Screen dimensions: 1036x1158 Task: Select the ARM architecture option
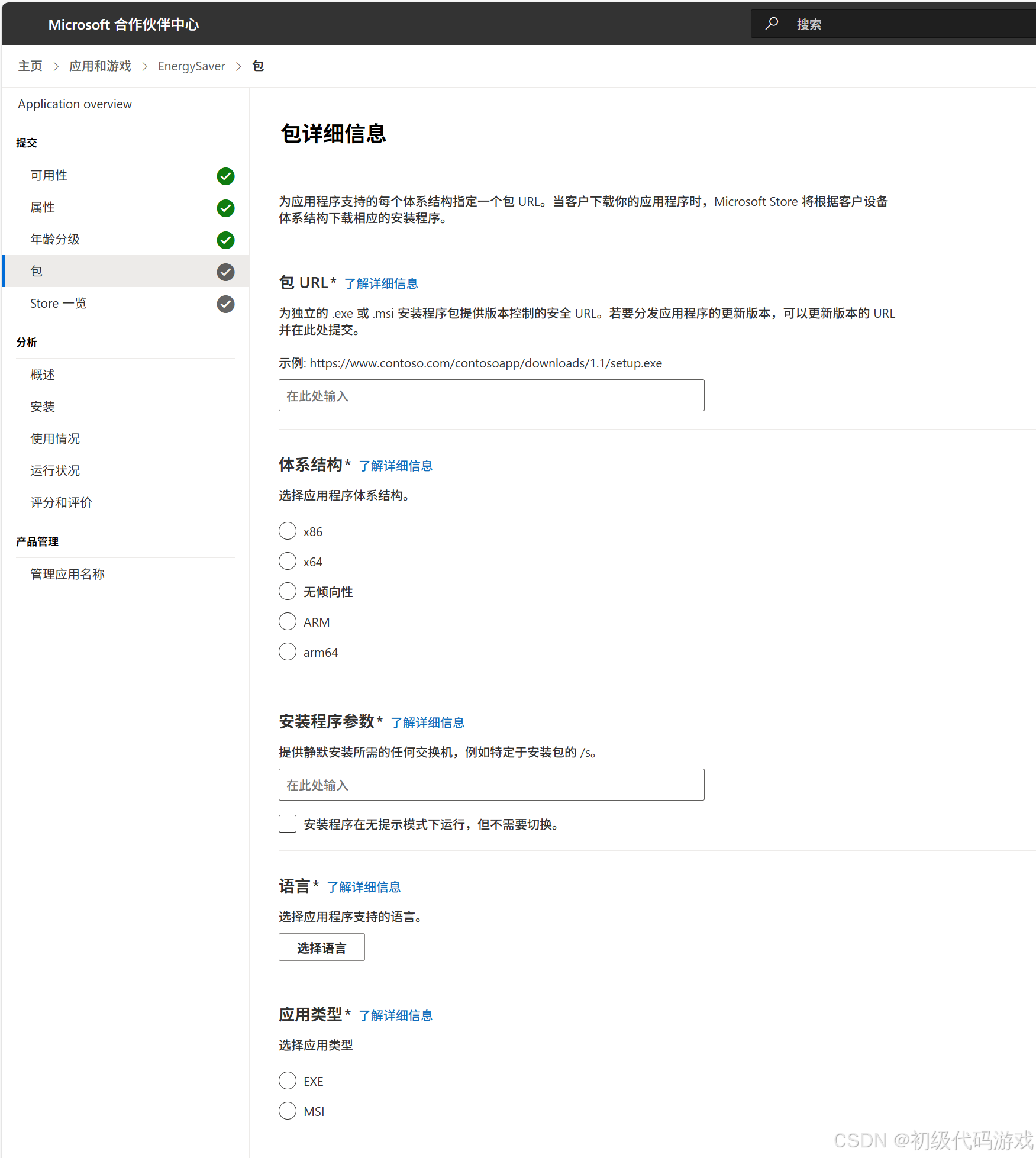pyautogui.click(x=288, y=621)
